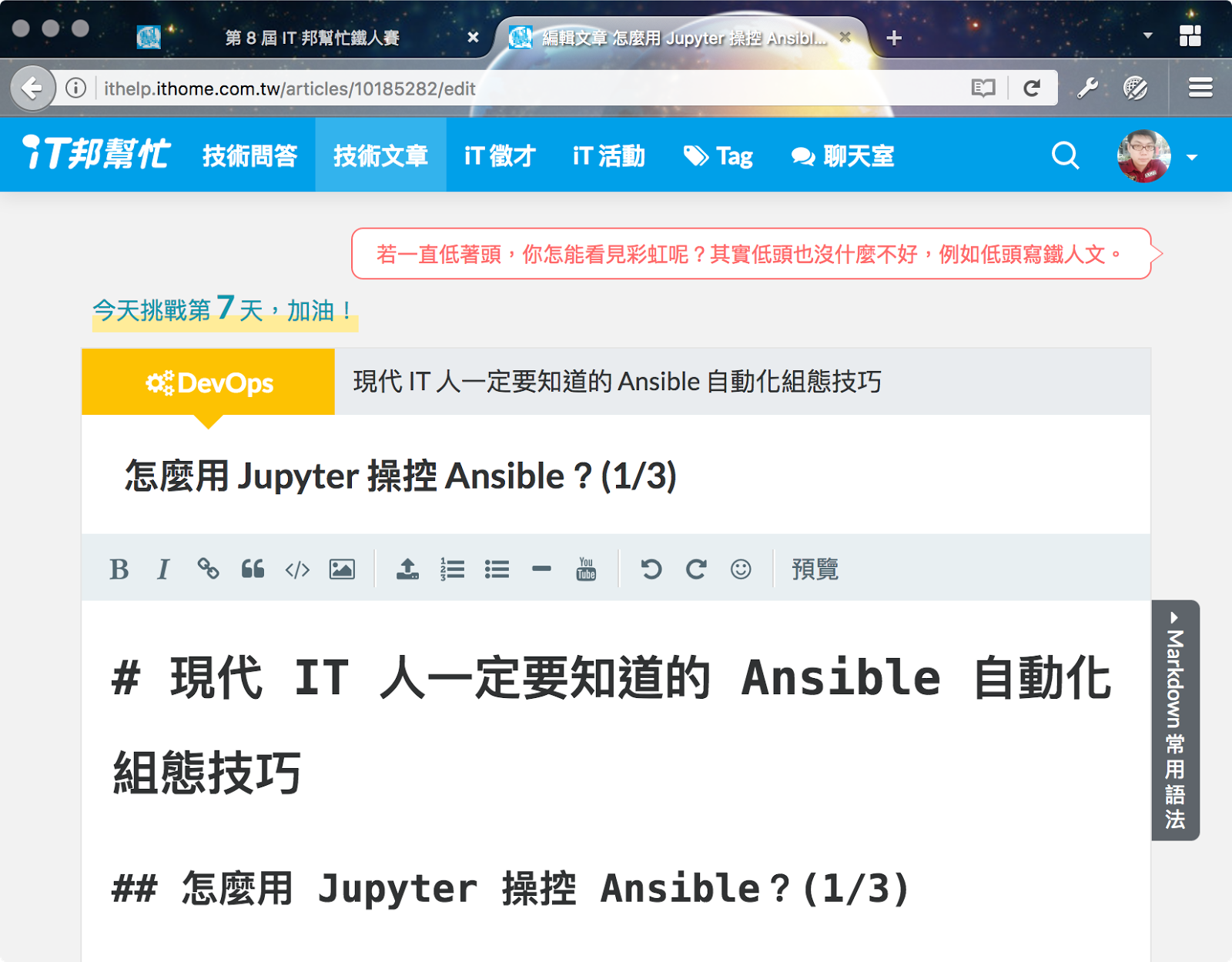Insert a hyperlink using the link icon

point(208,569)
